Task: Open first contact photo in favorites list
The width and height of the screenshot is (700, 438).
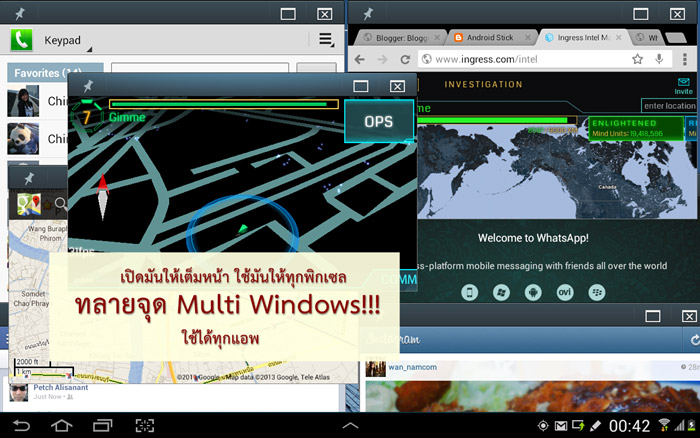Action: (x=23, y=101)
